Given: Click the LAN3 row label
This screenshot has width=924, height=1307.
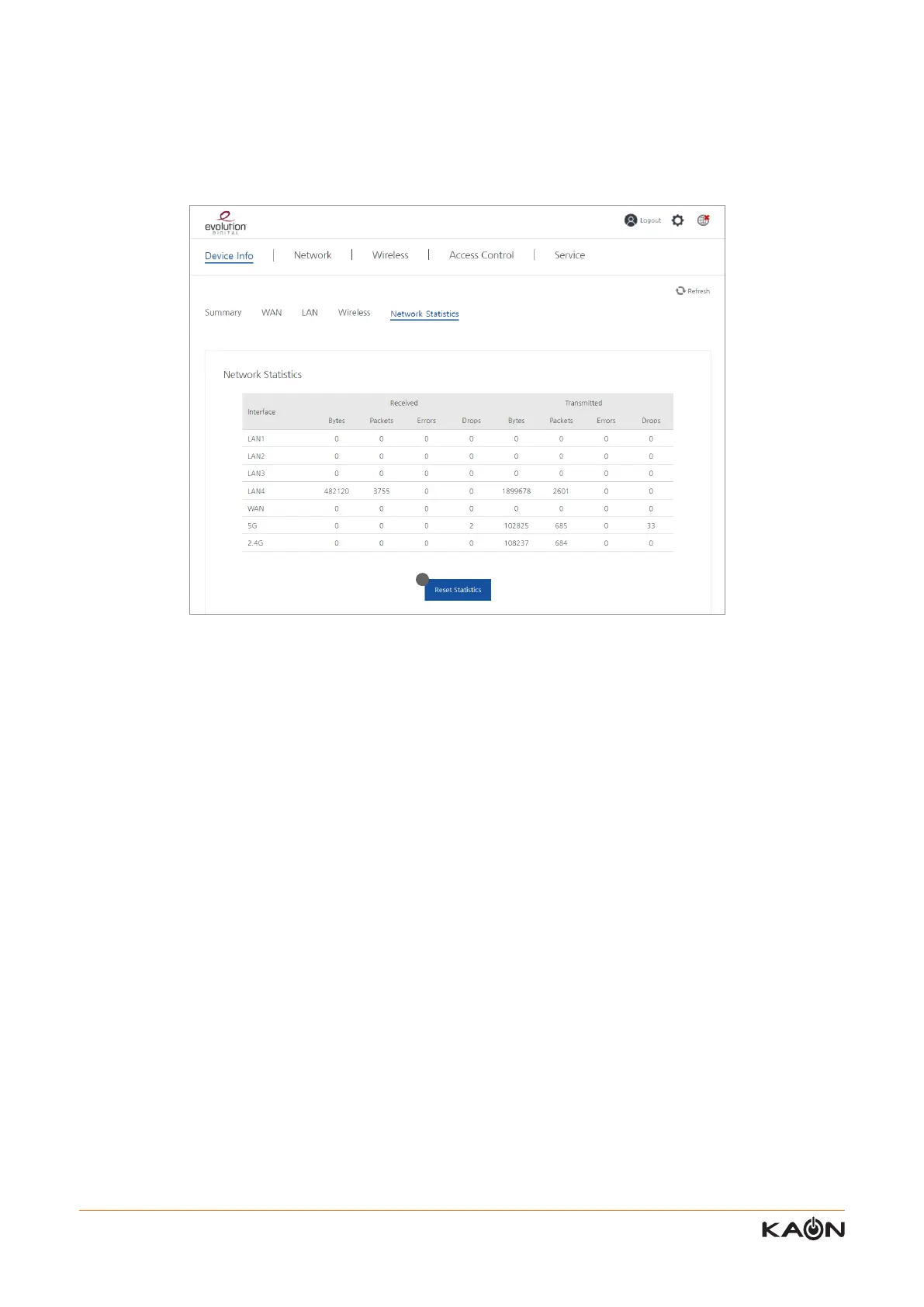Looking at the screenshot, I should pos(256,473).
